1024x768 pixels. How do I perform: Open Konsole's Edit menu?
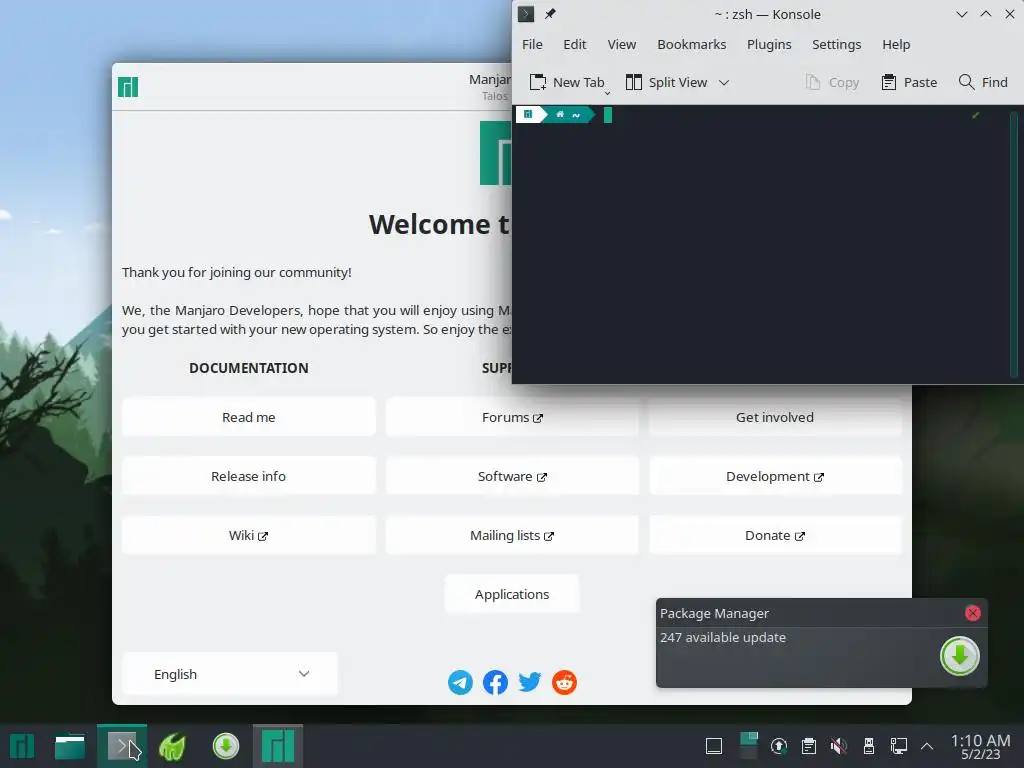575,44
